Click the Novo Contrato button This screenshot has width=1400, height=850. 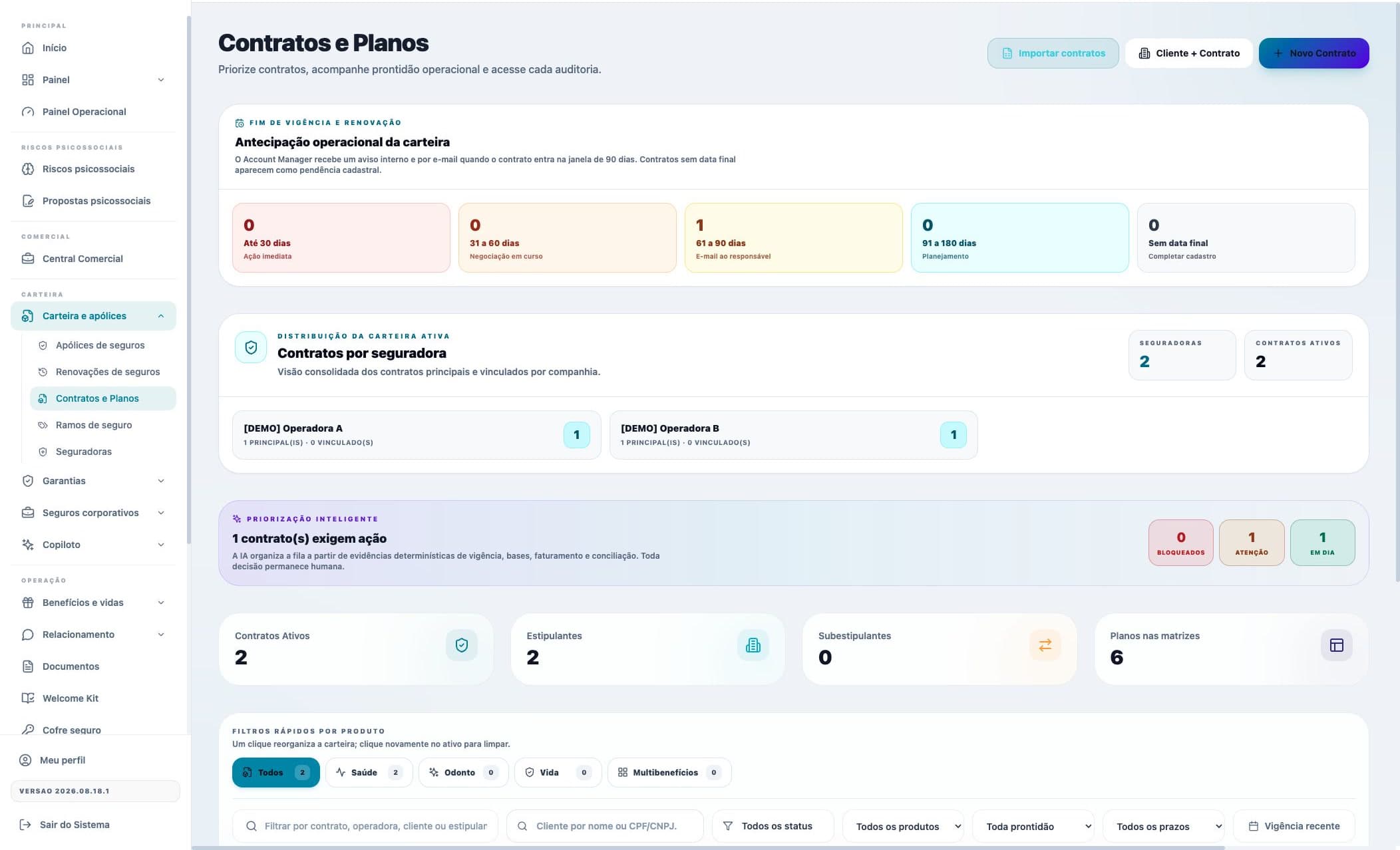tap(1314, 53)
